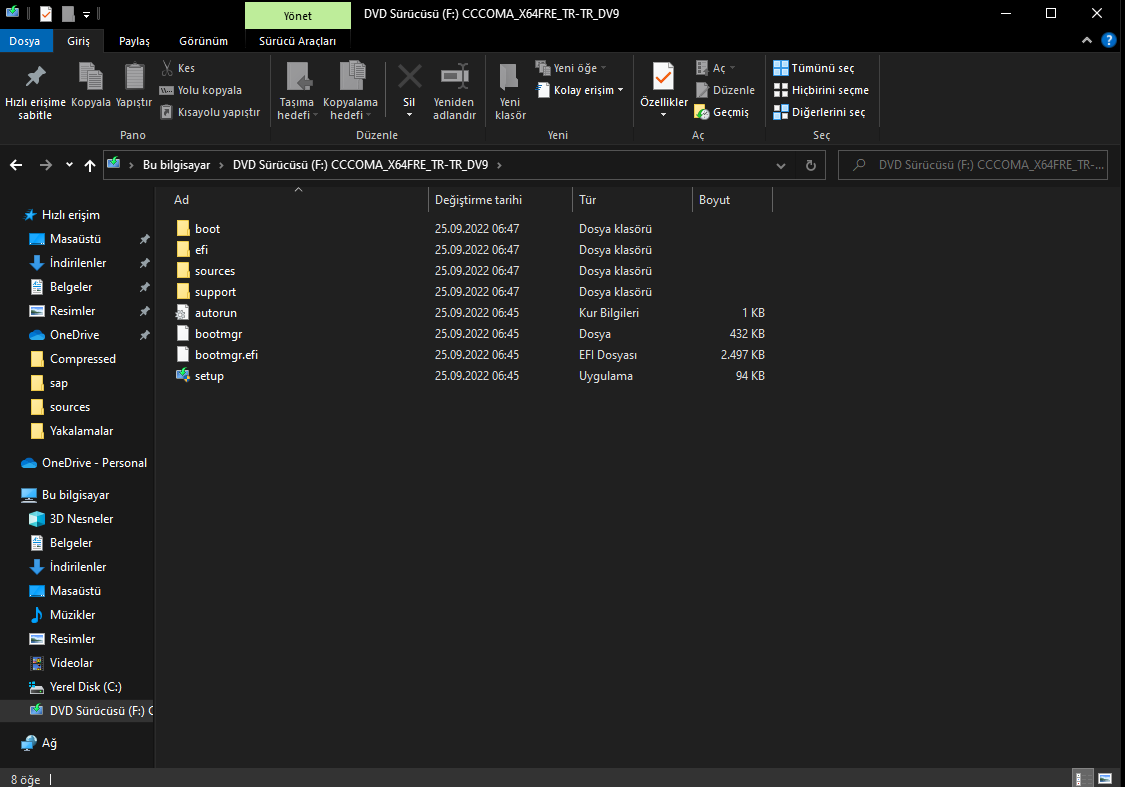Open the Yeni öğe dropdown
Image resolution: width=1125 pixels, height=787 pixels.
tap(572, 68)
